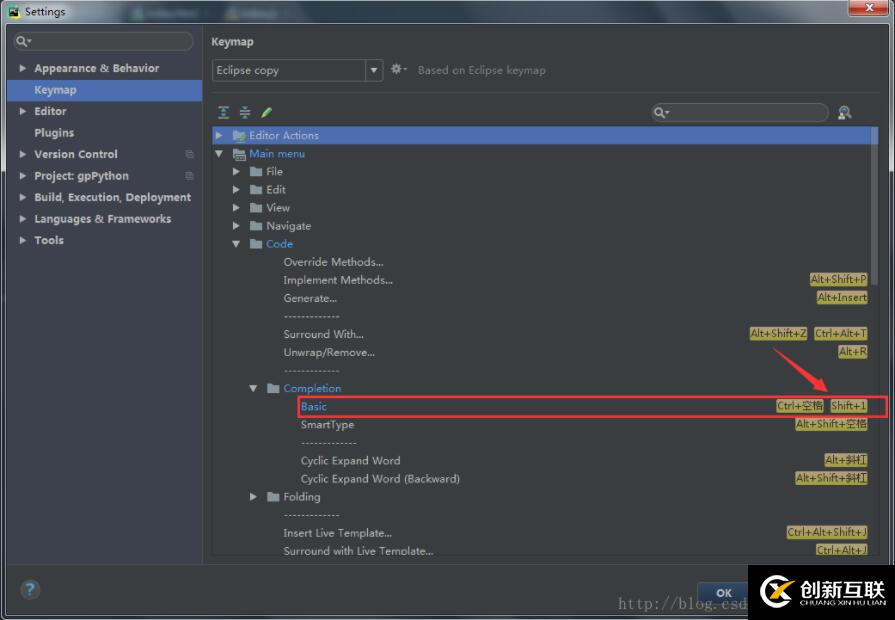Click the Alt+Insert shortcut label
The width and height of the screenshot is (895, 620).
click(x=842, y=297)
